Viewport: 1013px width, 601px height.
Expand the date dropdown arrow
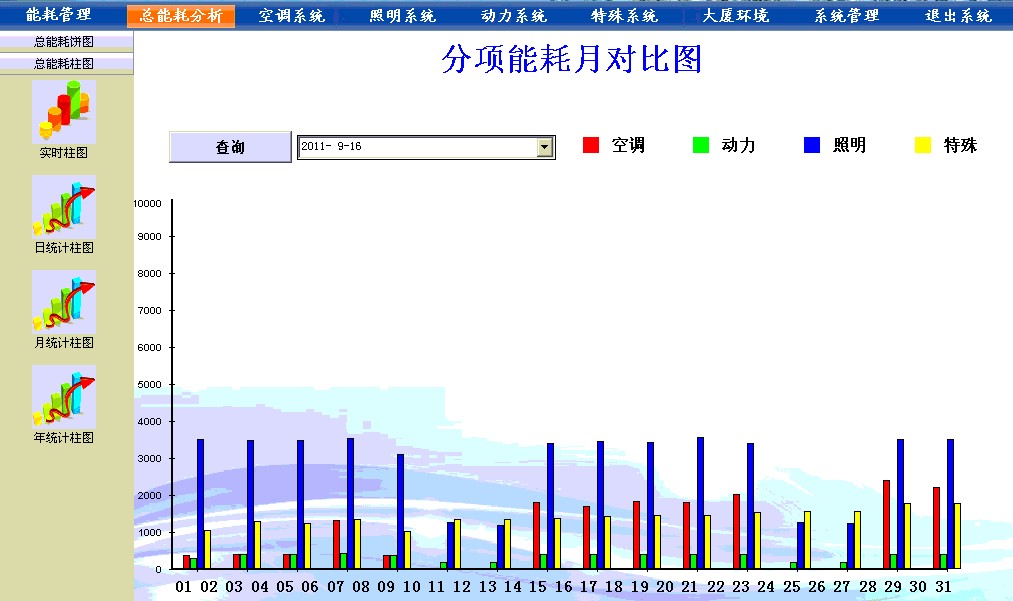click(x=545, y=147)
